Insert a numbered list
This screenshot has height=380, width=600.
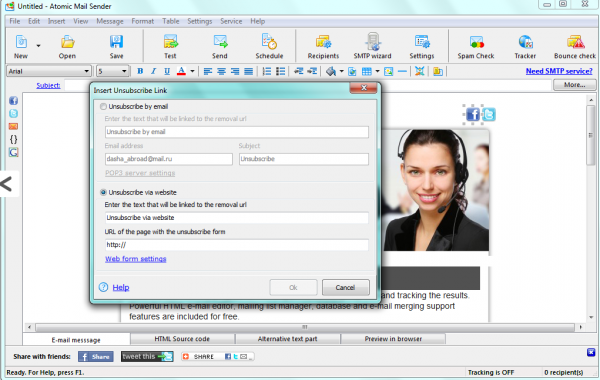(x=267, y=71)
